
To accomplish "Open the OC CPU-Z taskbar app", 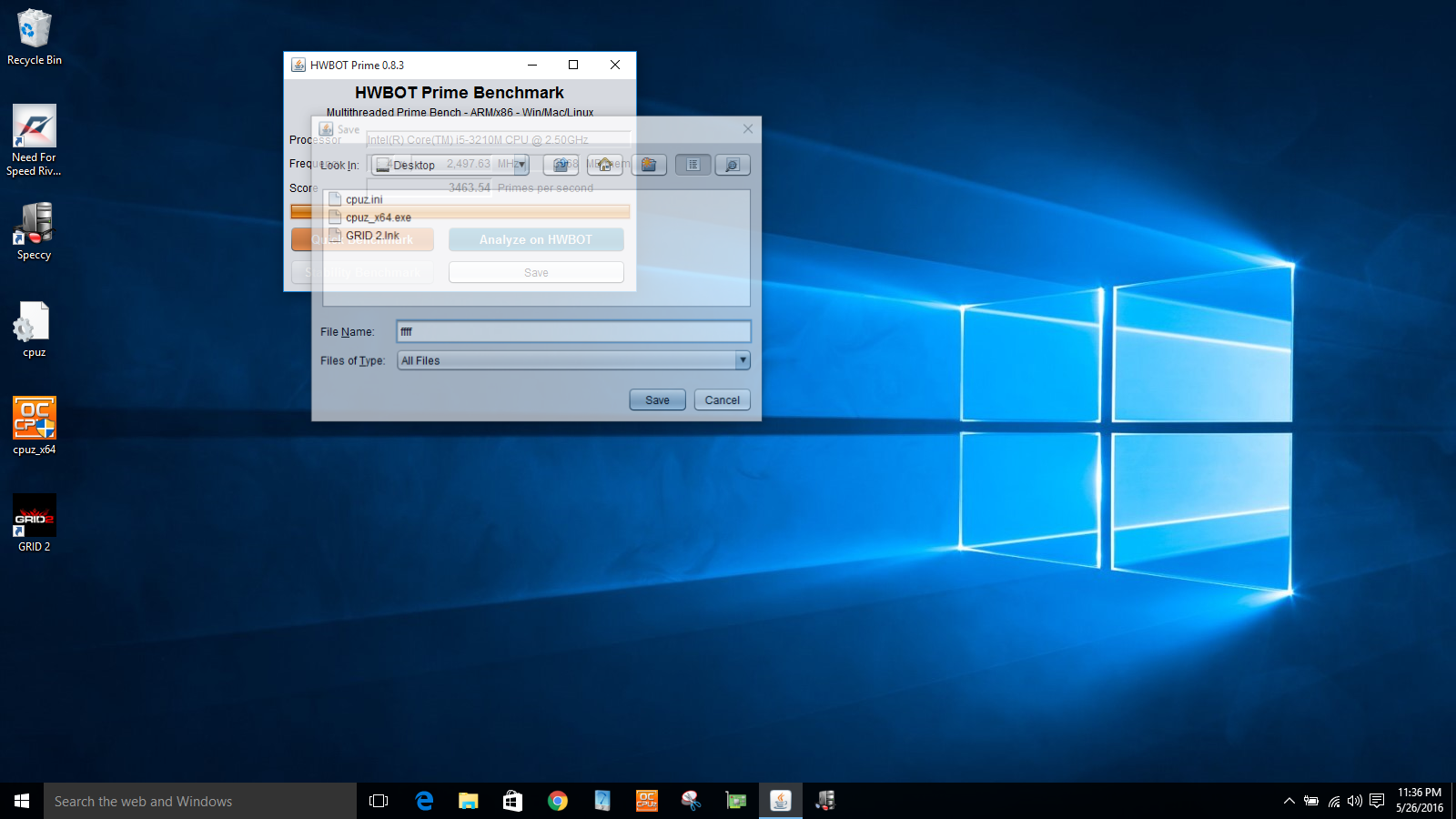I will (647, 801).
